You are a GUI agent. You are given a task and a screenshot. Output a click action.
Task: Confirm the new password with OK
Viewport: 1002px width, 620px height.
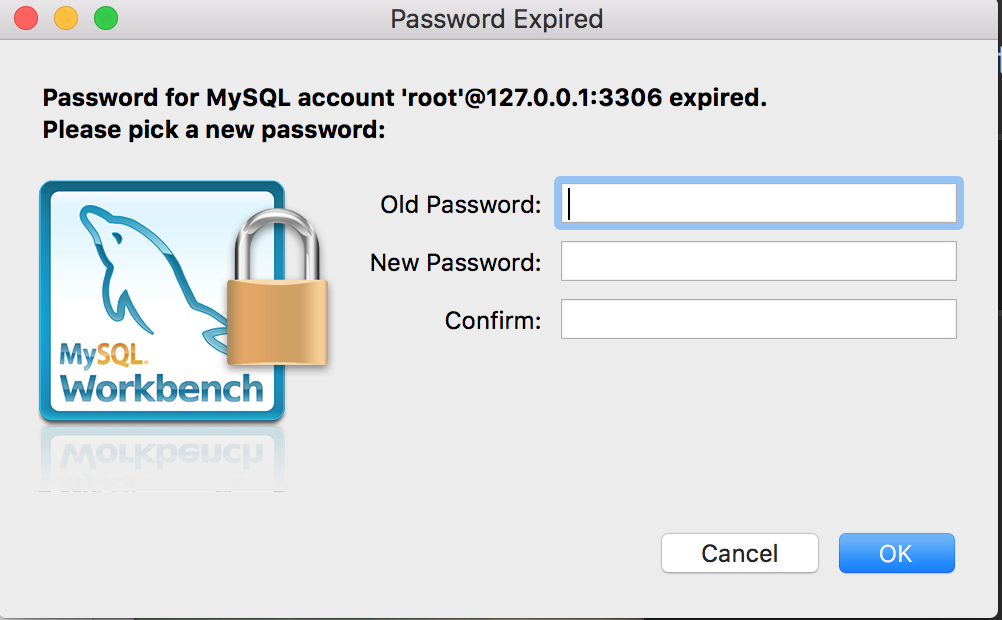pyautogui.click(x=897, y=553)
